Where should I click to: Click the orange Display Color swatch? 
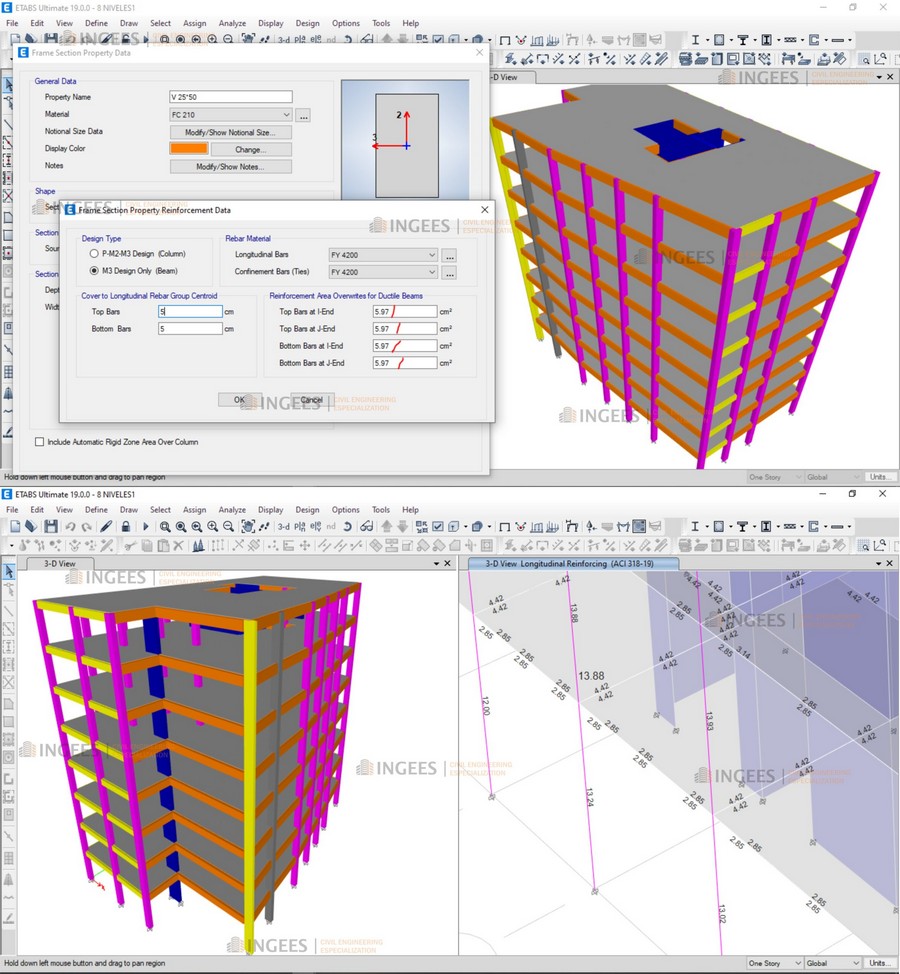[189, 149]
